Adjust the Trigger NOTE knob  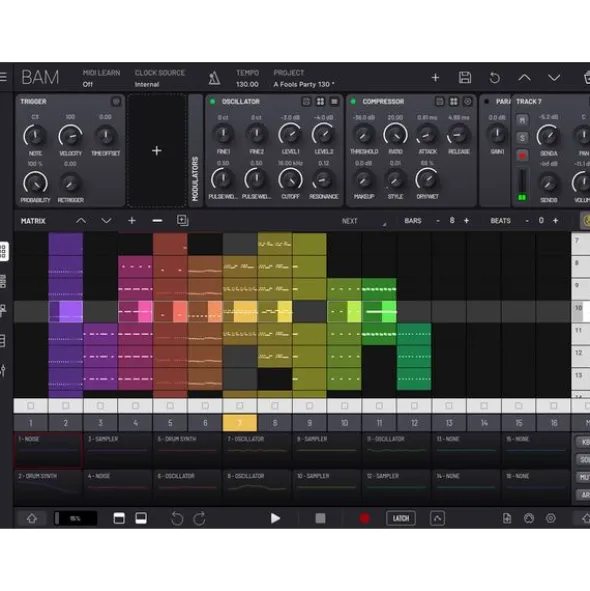[35, 136]
